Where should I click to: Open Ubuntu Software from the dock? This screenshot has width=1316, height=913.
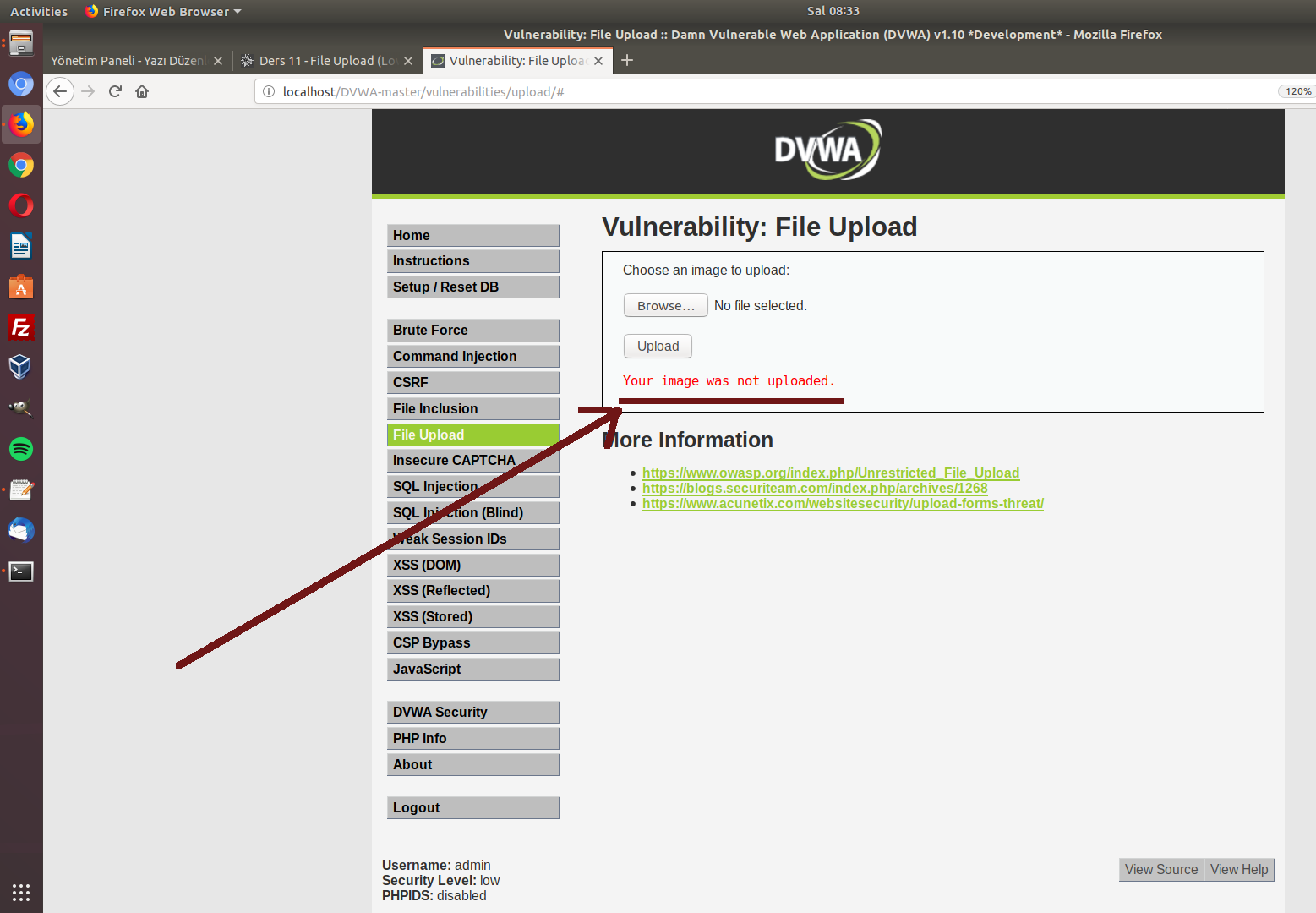pos(21,287)
